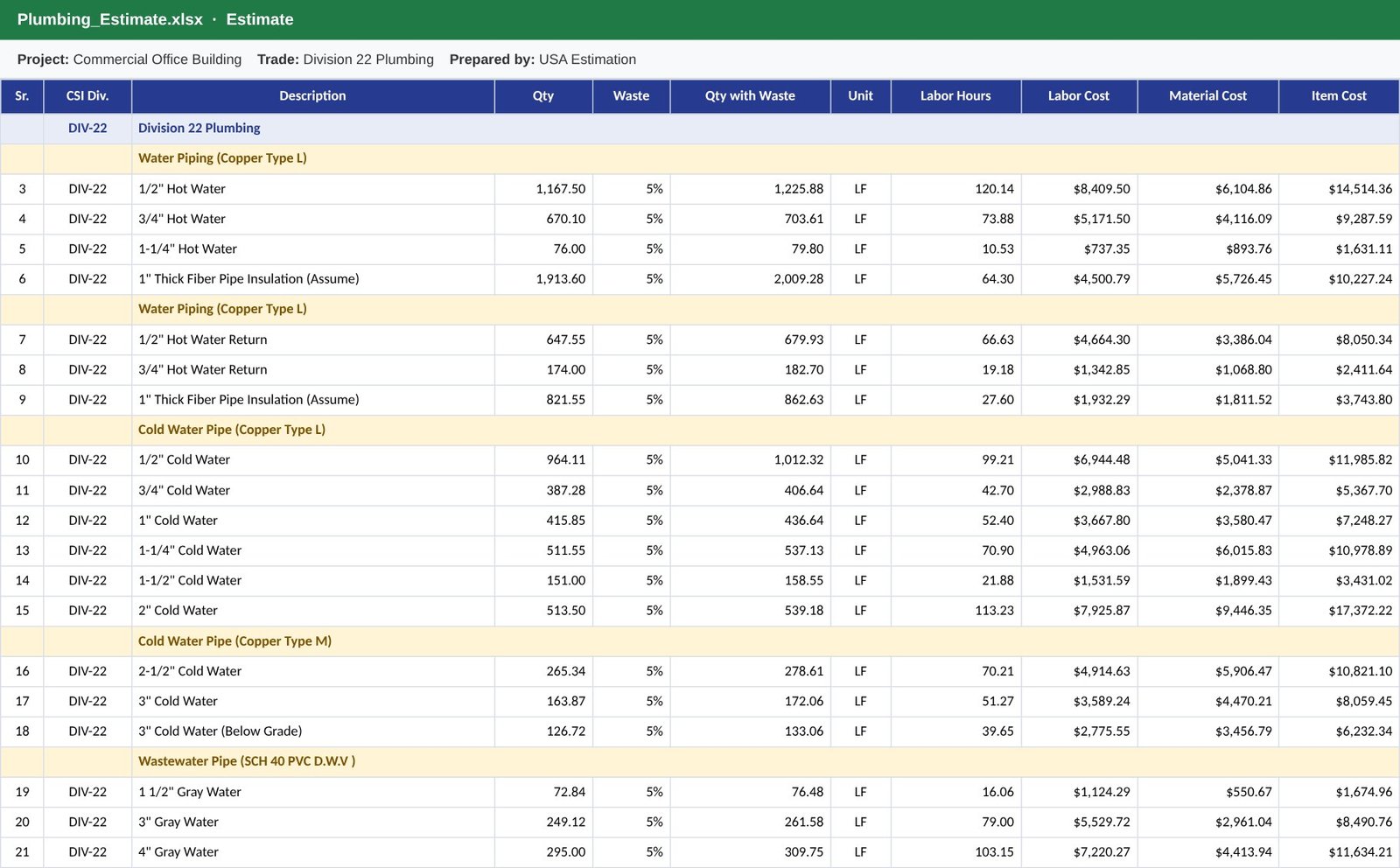The image size is (1400, 868).
Task: Select labor hours 70.90
Action: click(955, 550)
